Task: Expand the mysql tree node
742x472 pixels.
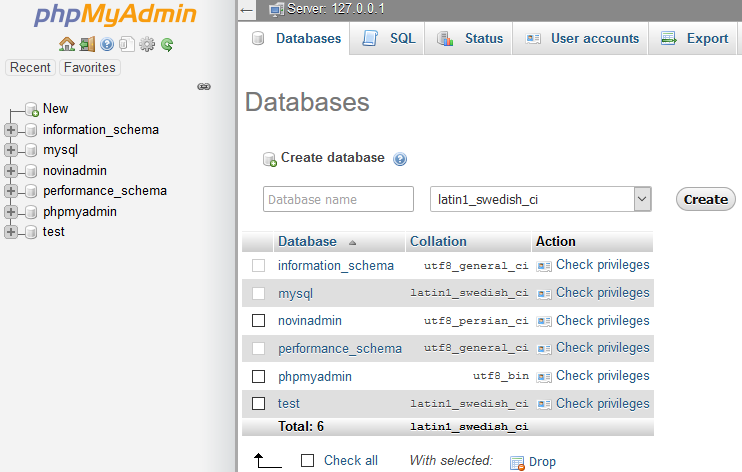Action: 11,150
